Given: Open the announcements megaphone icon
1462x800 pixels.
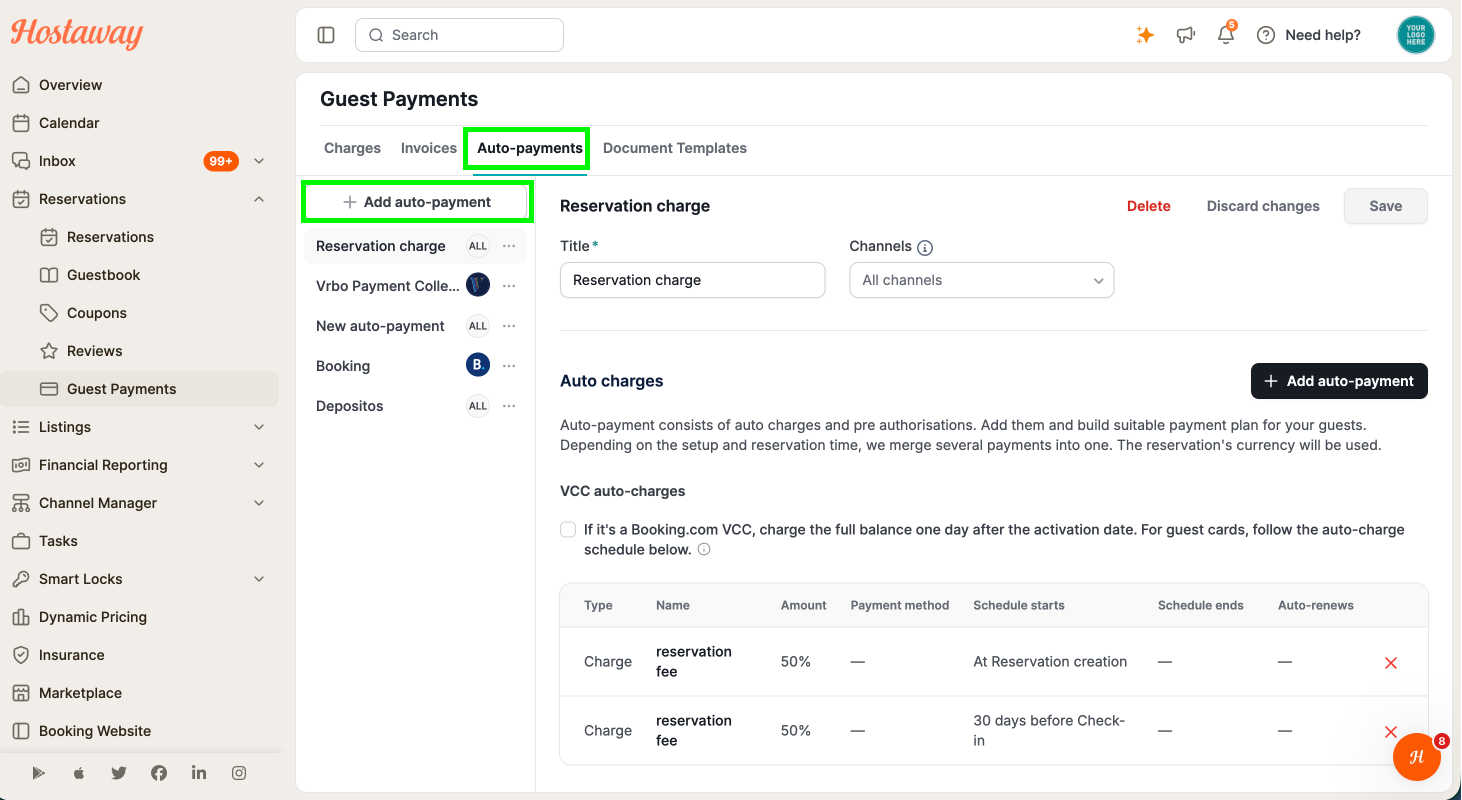Looking at the screenshot, I should [1186, 35].
